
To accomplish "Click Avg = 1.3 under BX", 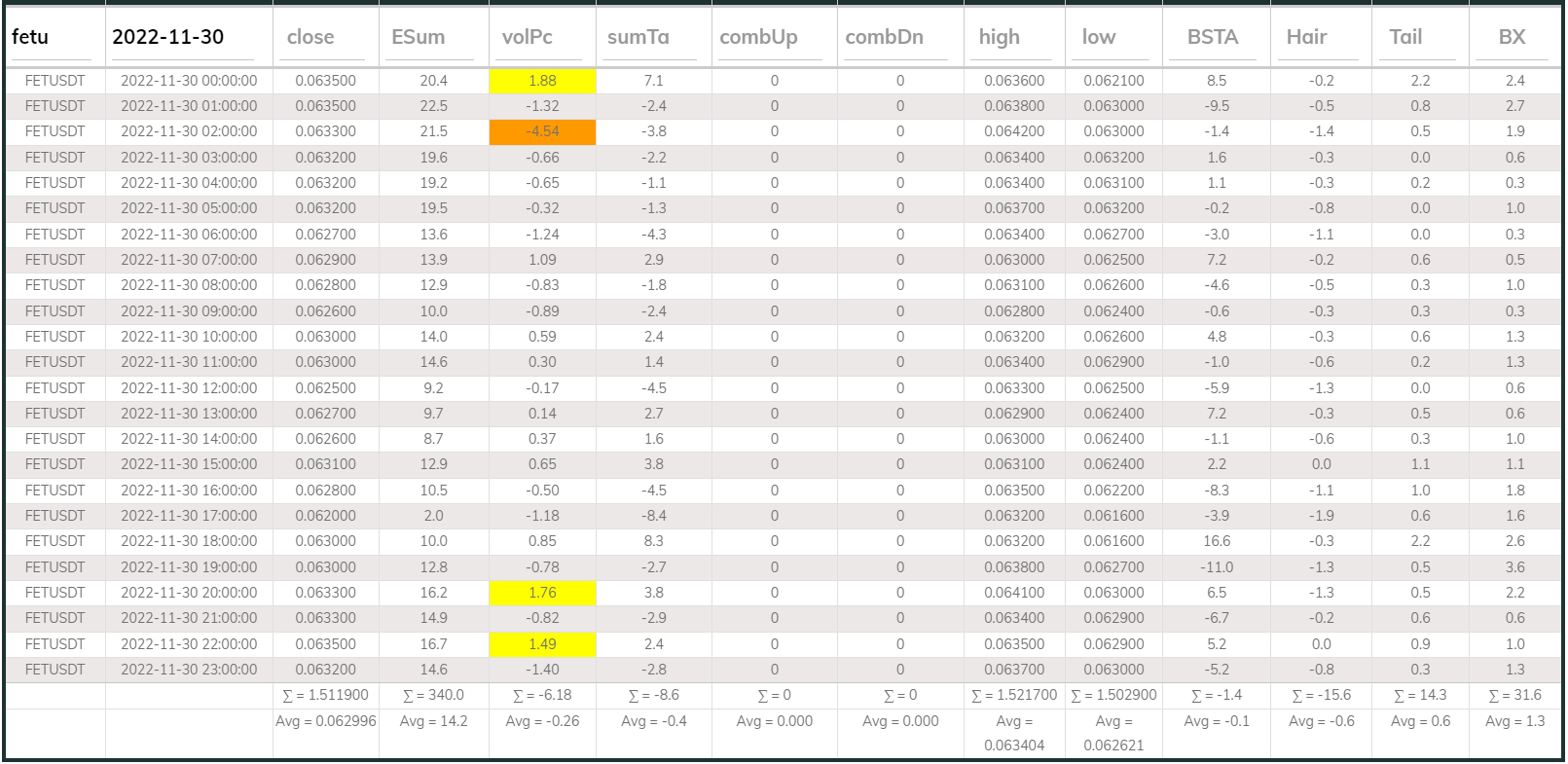I will [x=1515, y=721].
